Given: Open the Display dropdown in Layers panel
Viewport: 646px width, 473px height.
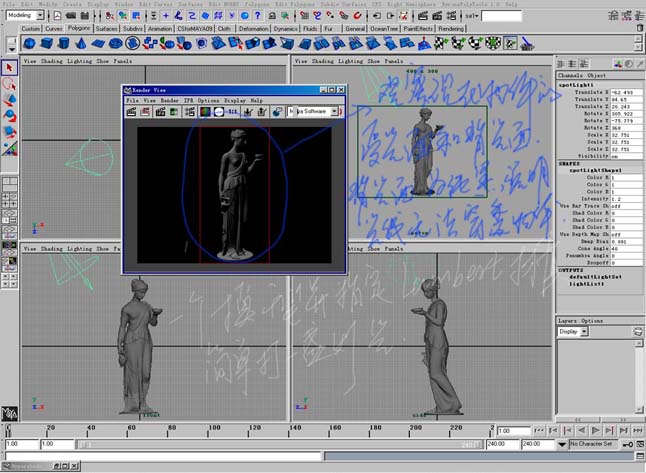Looking at the screenshot, I should (584, 332).
